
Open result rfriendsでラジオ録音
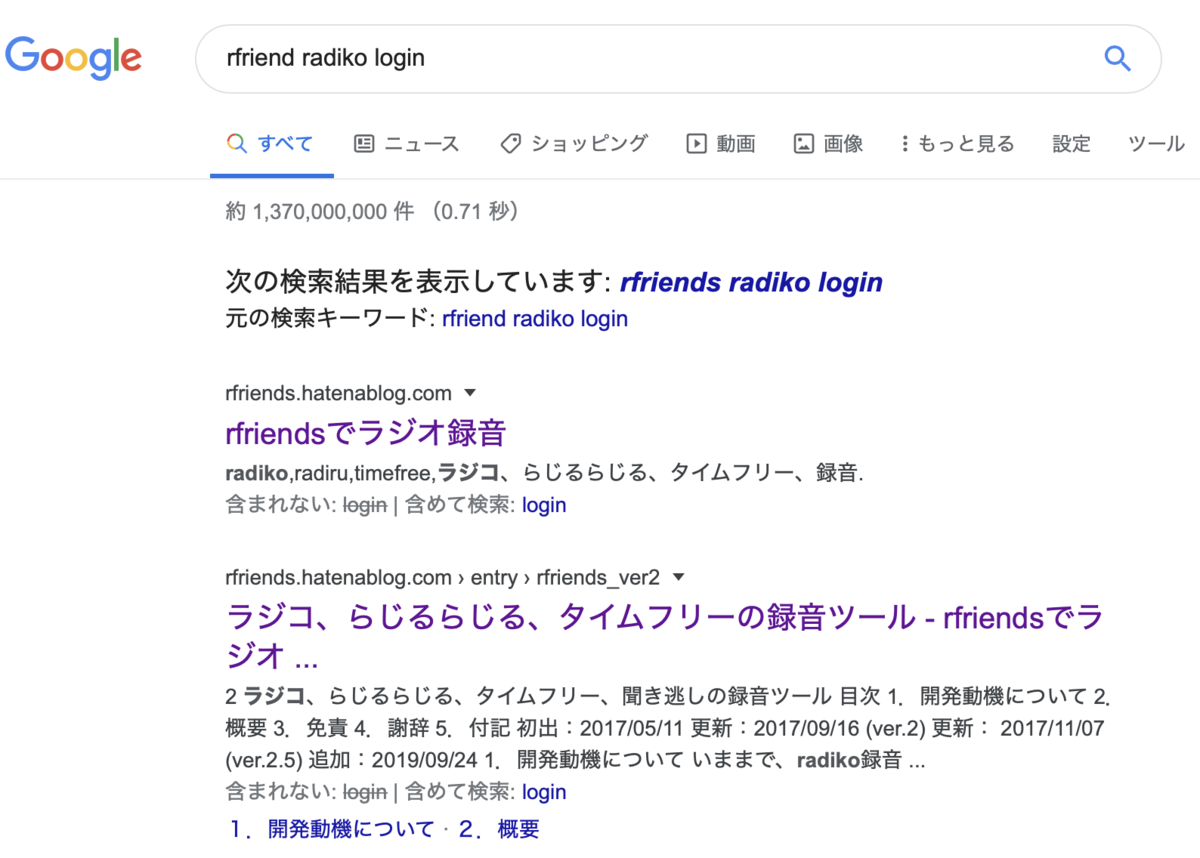pyautogui.click(x=366, y=433)
